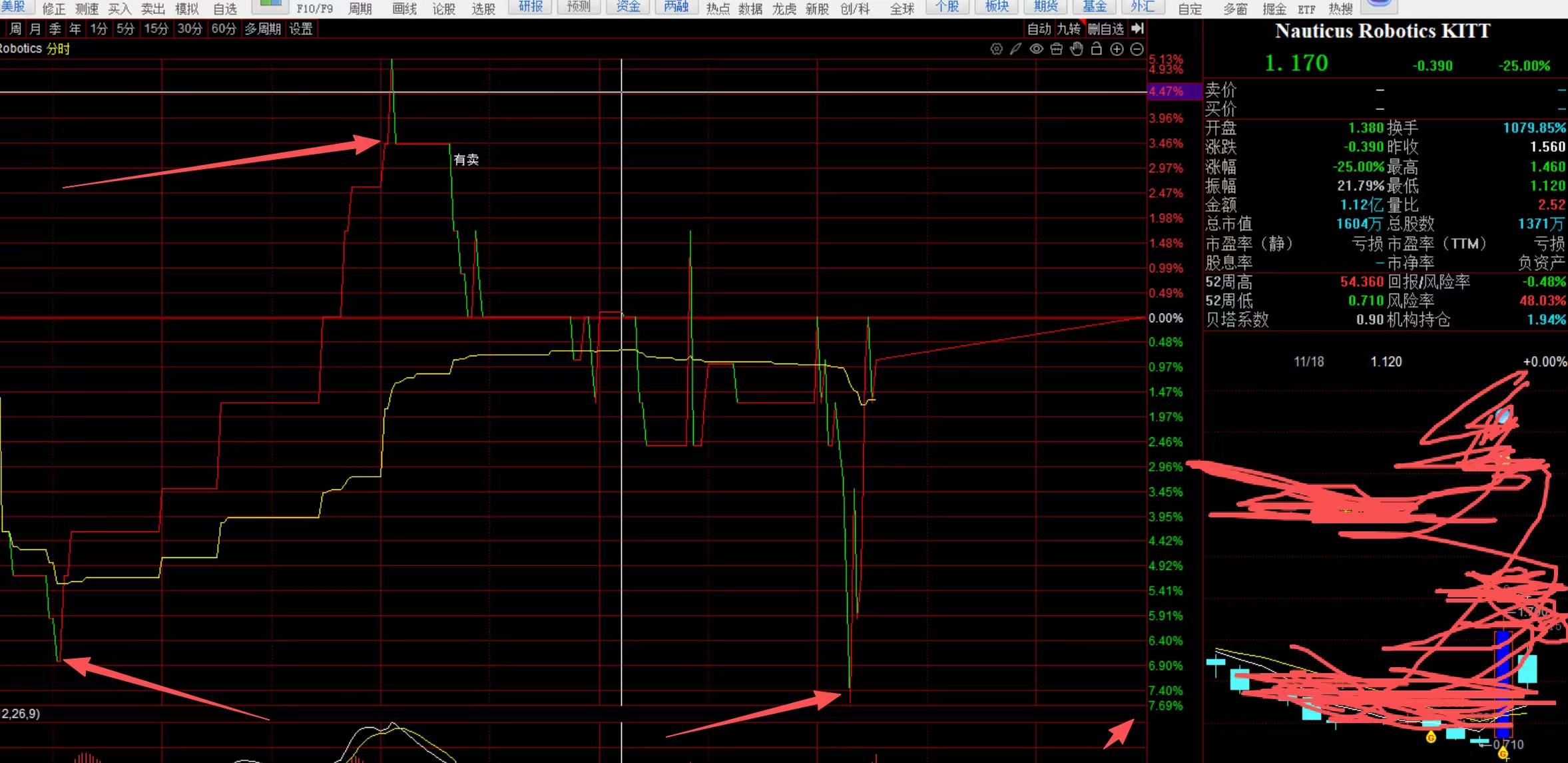Screen dimensions: 1568x763
Task: Click the 买入 buy toolbar item
Action: pos(120,9)
